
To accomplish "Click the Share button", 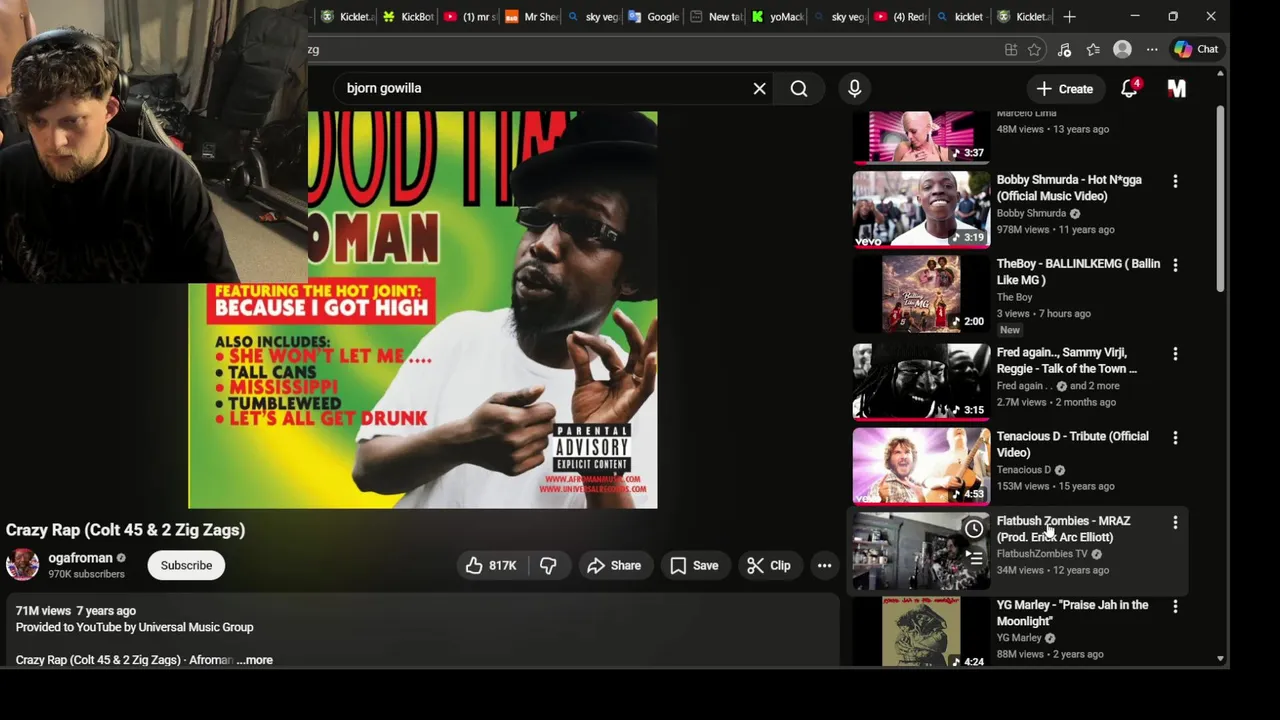I will 614,566.
